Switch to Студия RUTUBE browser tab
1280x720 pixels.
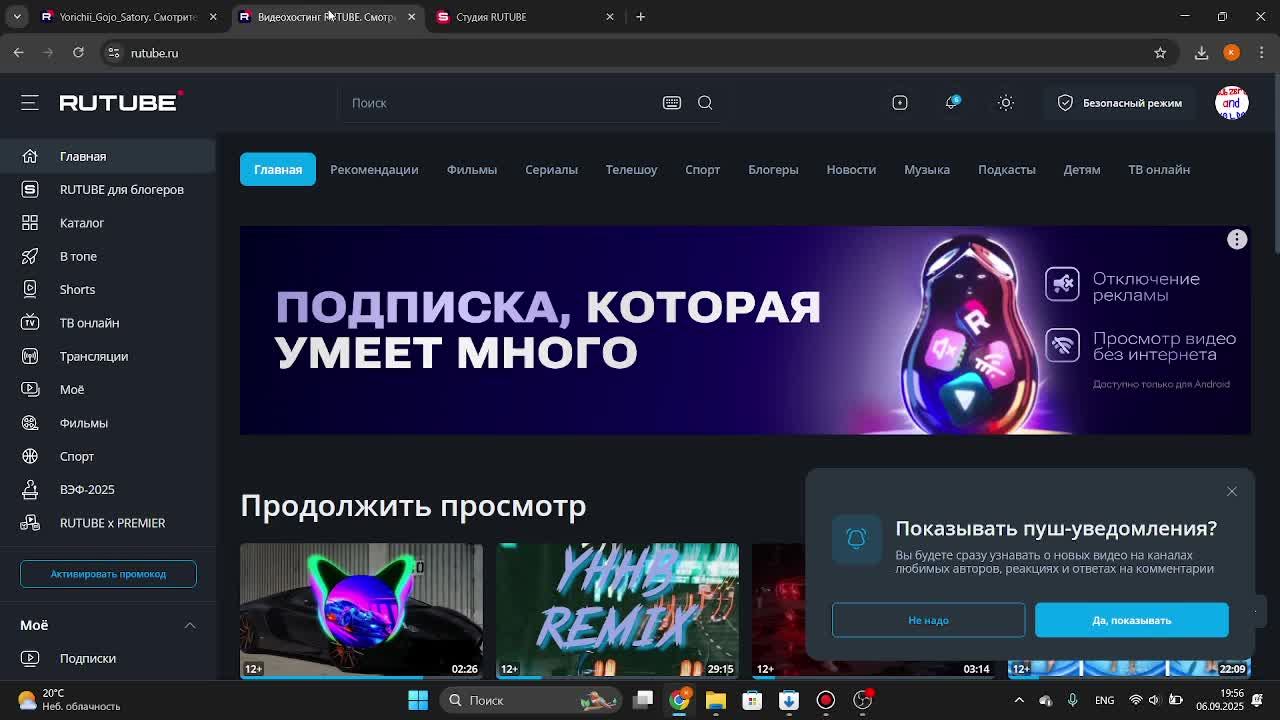[525, 17]
